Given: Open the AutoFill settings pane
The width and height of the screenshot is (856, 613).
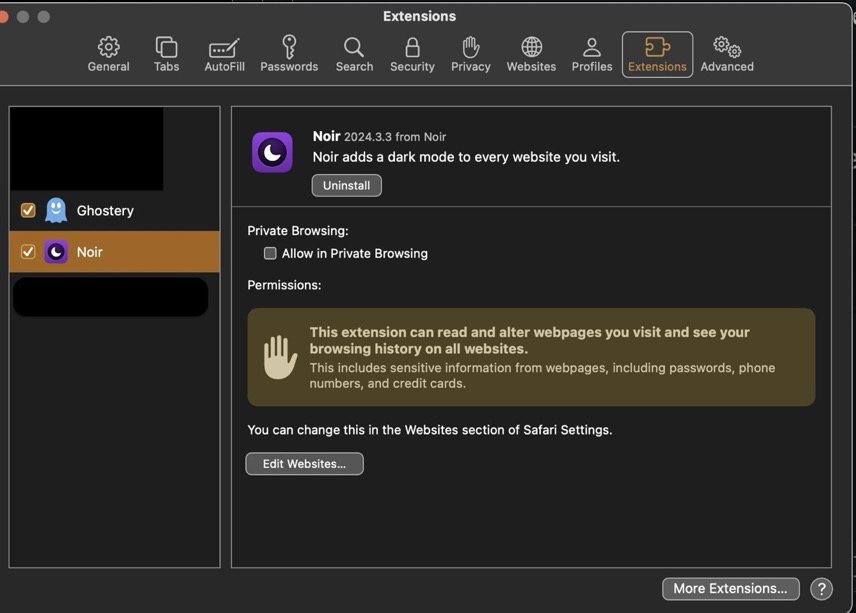Looking at the screenshot, I should (224, 55).
